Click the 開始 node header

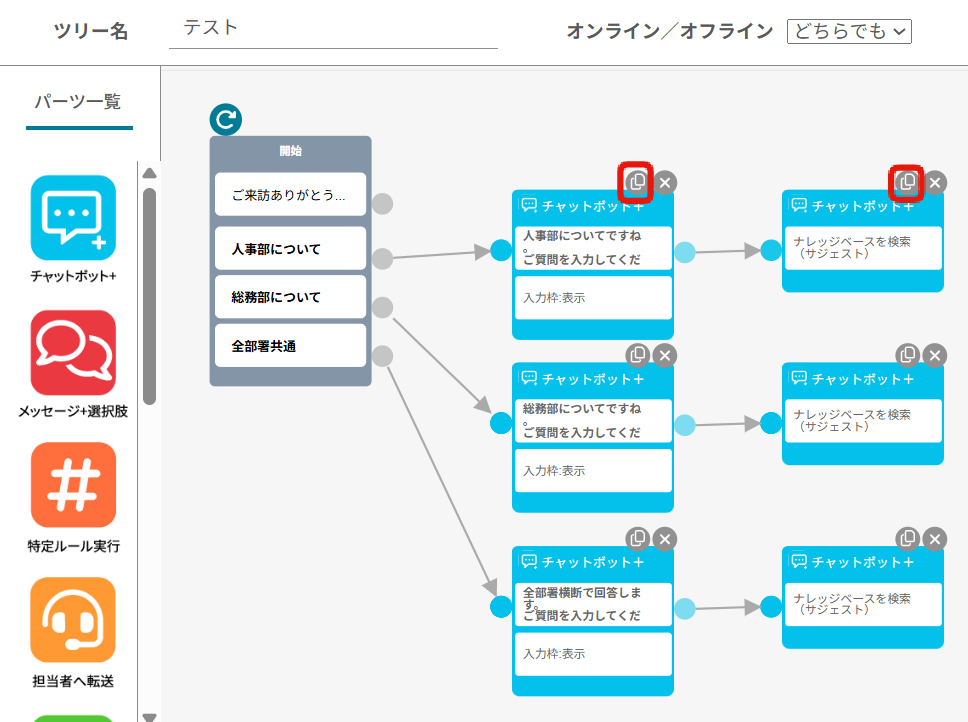(290, 151)
